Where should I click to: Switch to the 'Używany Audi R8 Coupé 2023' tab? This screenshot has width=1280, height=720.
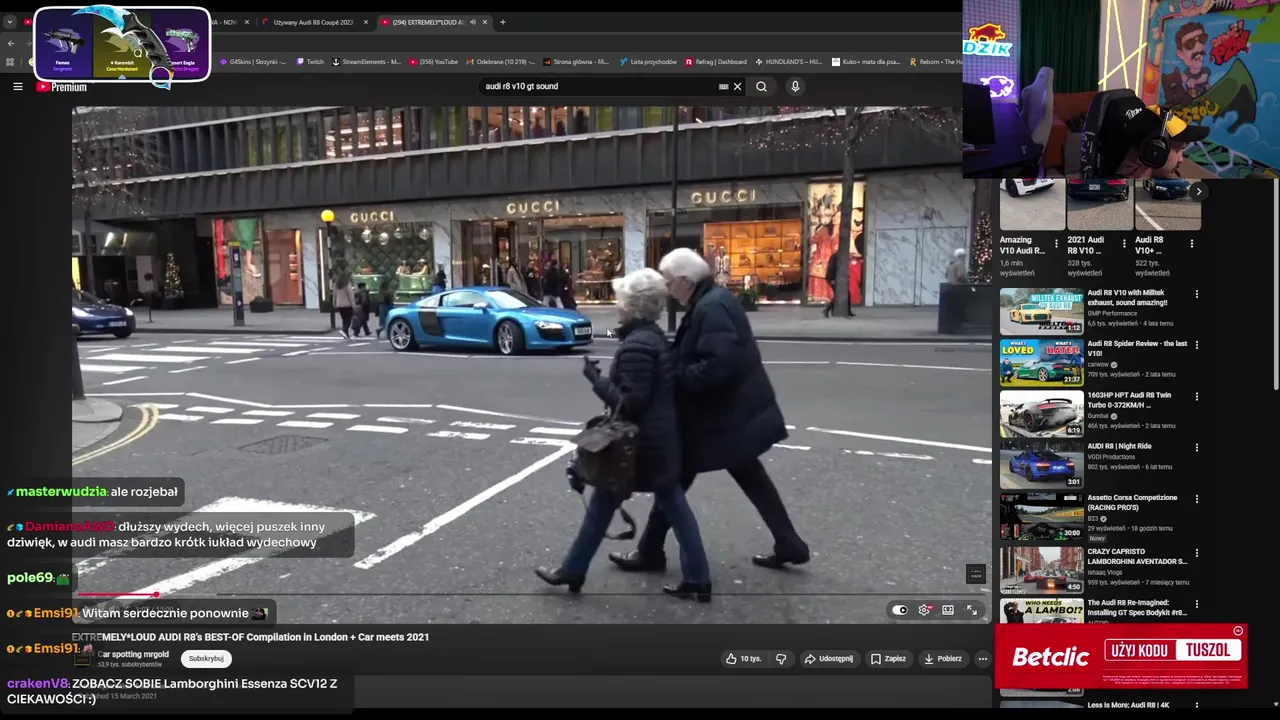point(313,22)
